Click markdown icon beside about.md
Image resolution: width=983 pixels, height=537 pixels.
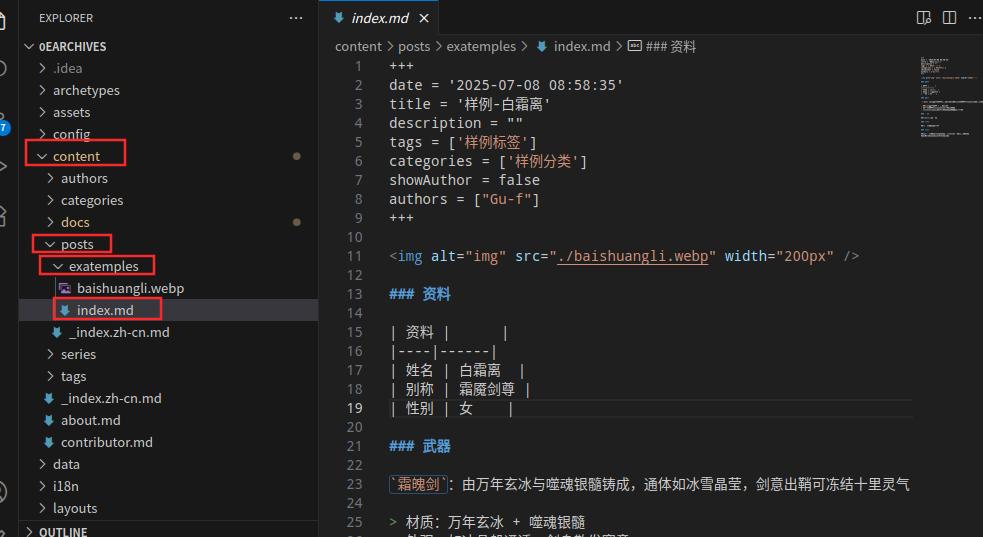tap(49, 420)
